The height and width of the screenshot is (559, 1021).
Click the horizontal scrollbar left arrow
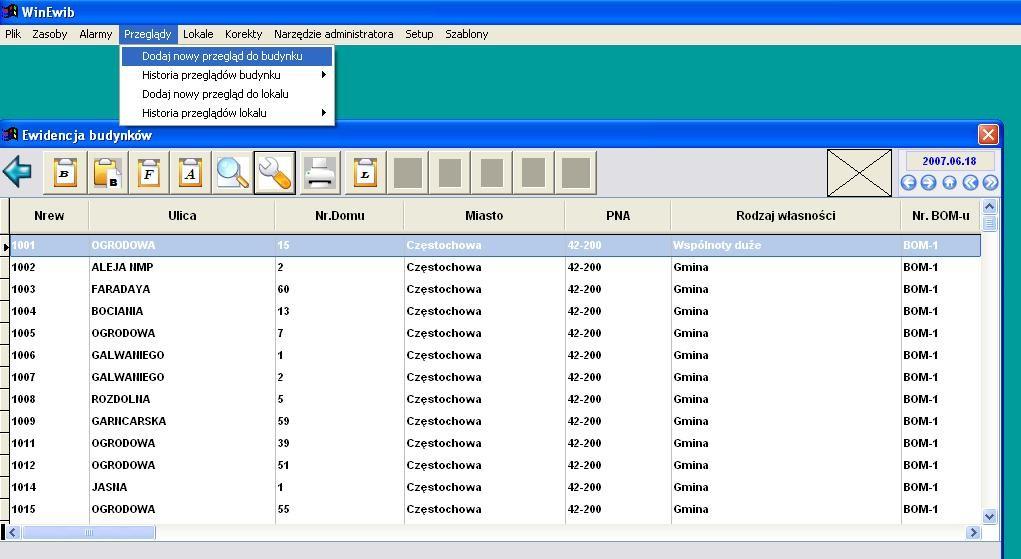[12, 532]
